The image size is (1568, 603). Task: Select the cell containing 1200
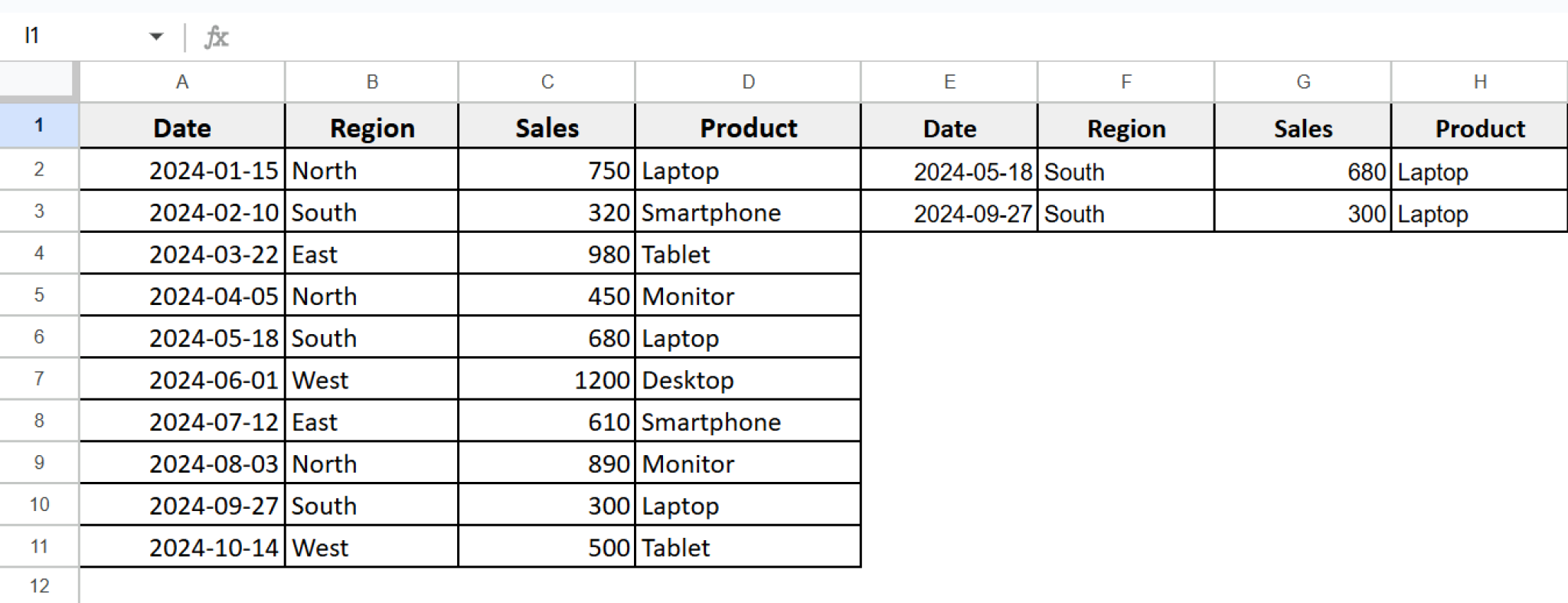545,379
